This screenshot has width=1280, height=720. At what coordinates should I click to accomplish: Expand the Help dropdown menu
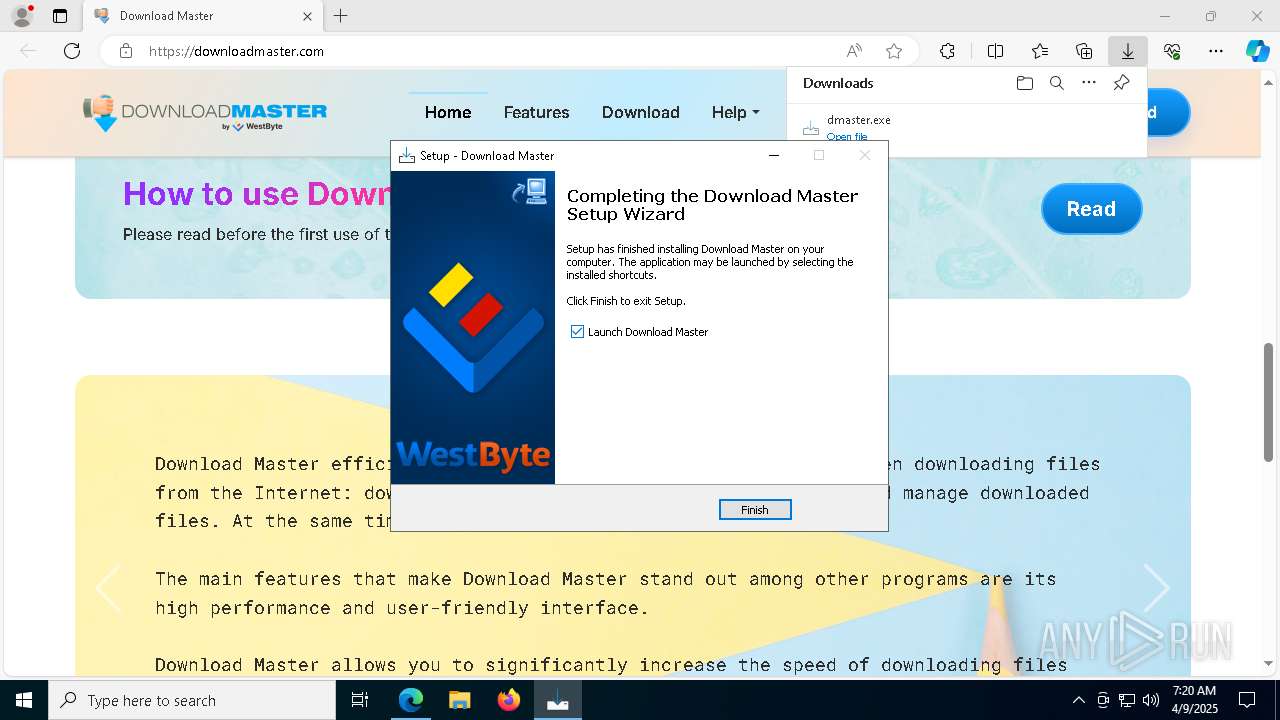click(735, 112)
